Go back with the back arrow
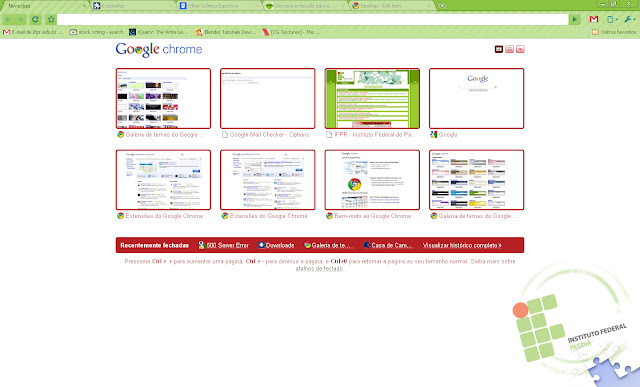This screenshot has width=640, height=387. pyautogui.click(x=9, y=19)
